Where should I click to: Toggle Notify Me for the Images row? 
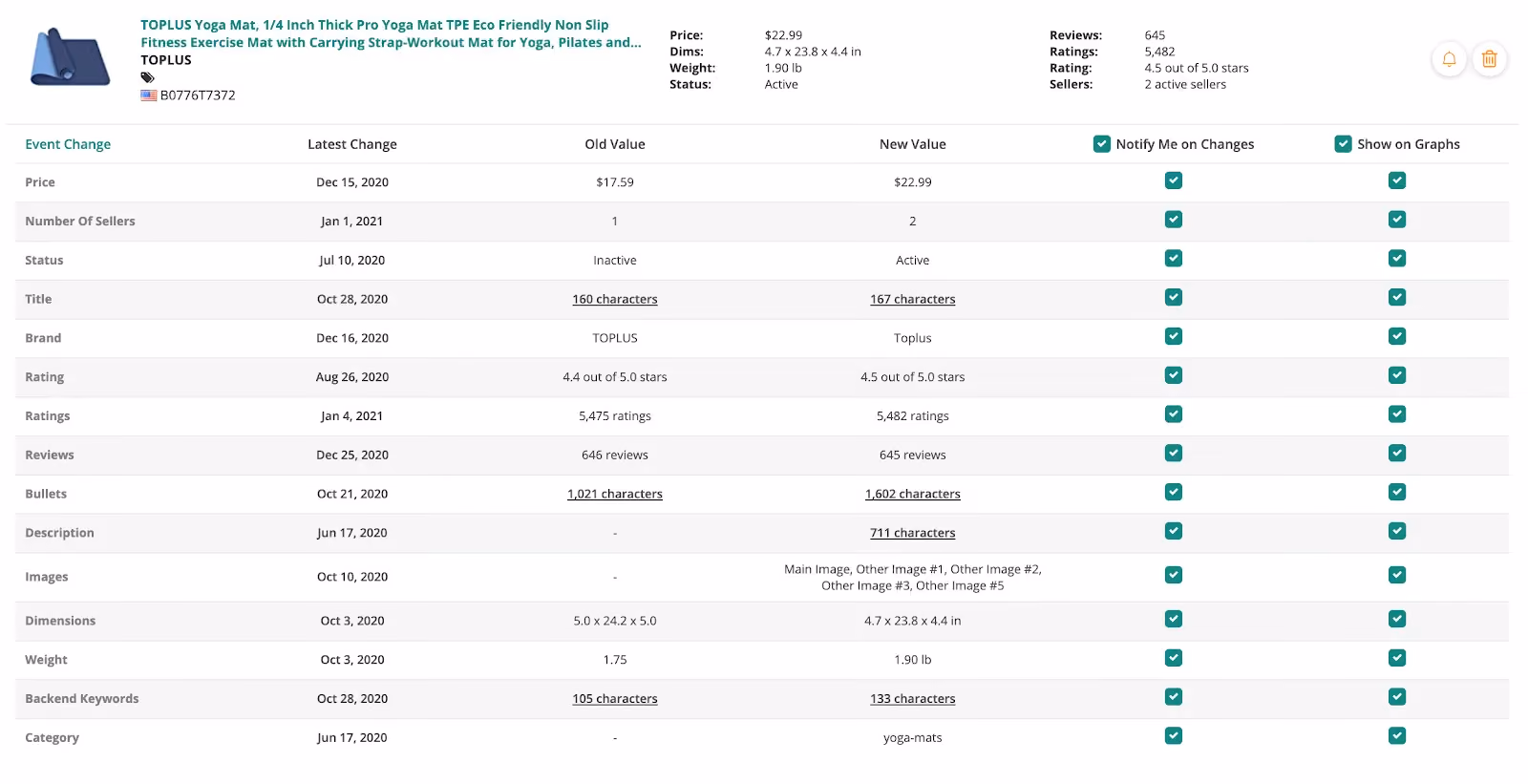(x=1174, y=575)
